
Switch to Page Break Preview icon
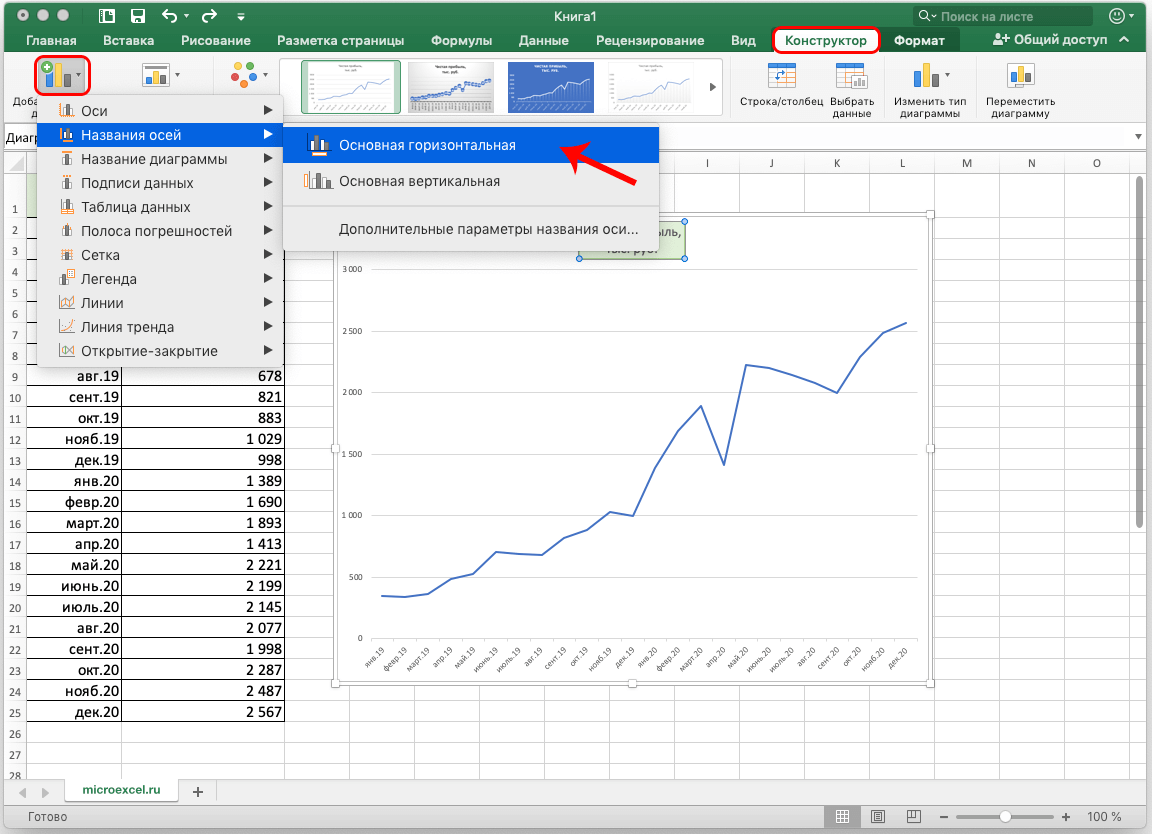pos(913,816)
